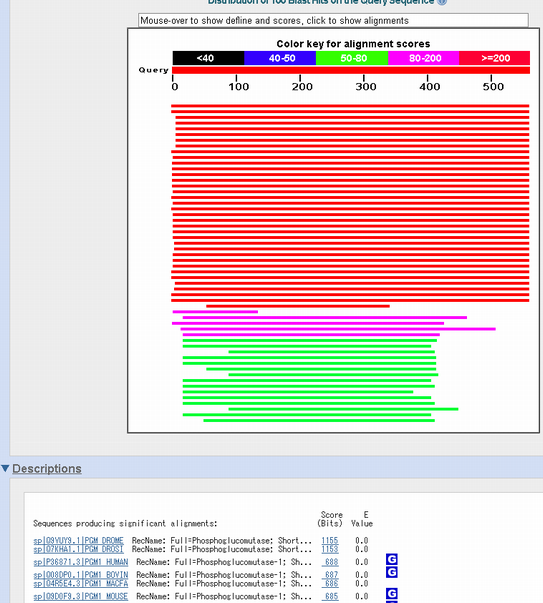This screenshot has height=603, width=543.
Task: Click the PGM1_BOVIN RecName description text
Action: tap(224, 575)
